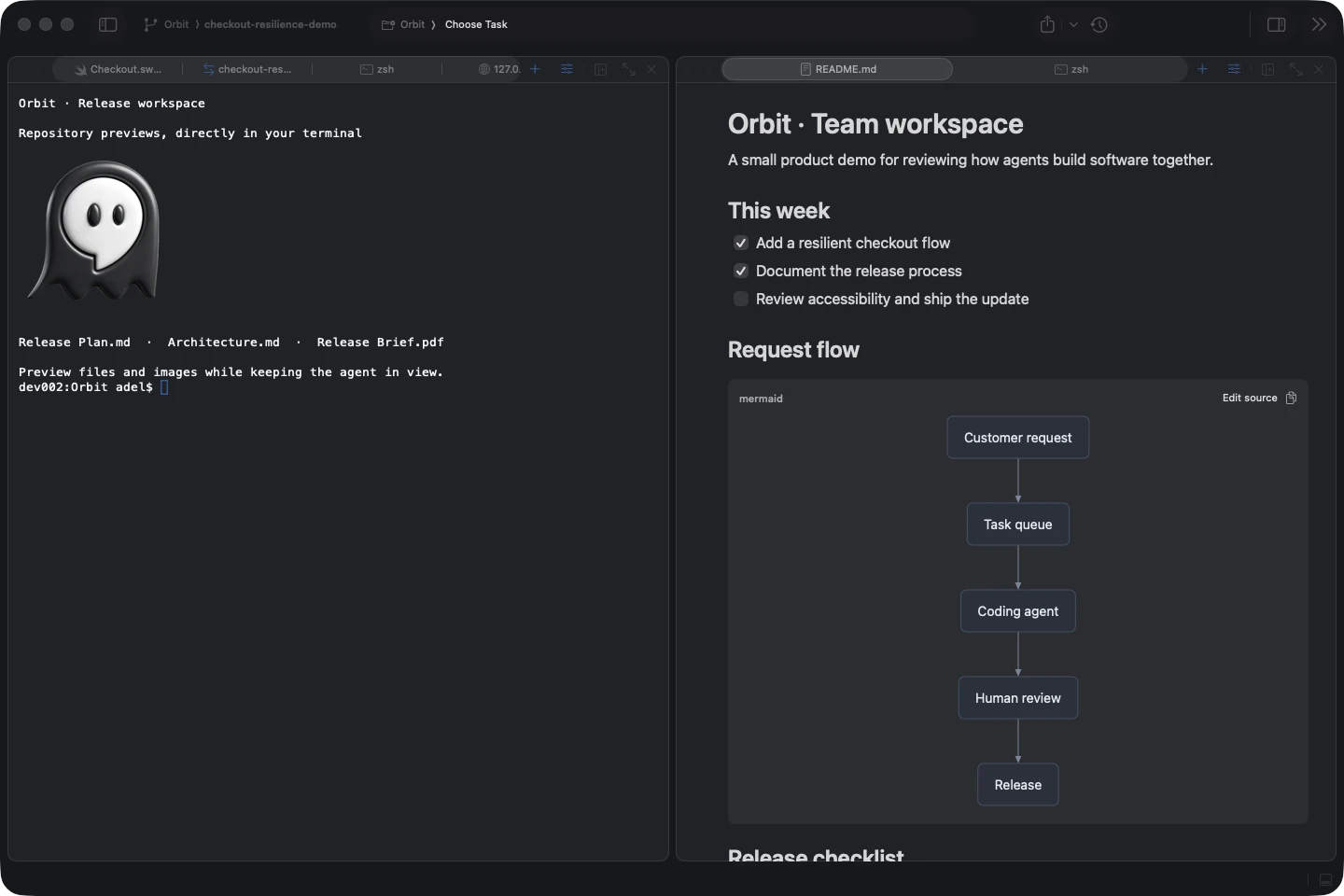Screen dimensions: 1344x896
Task: Add a new tab in the left pane
Action: [535, 69]
